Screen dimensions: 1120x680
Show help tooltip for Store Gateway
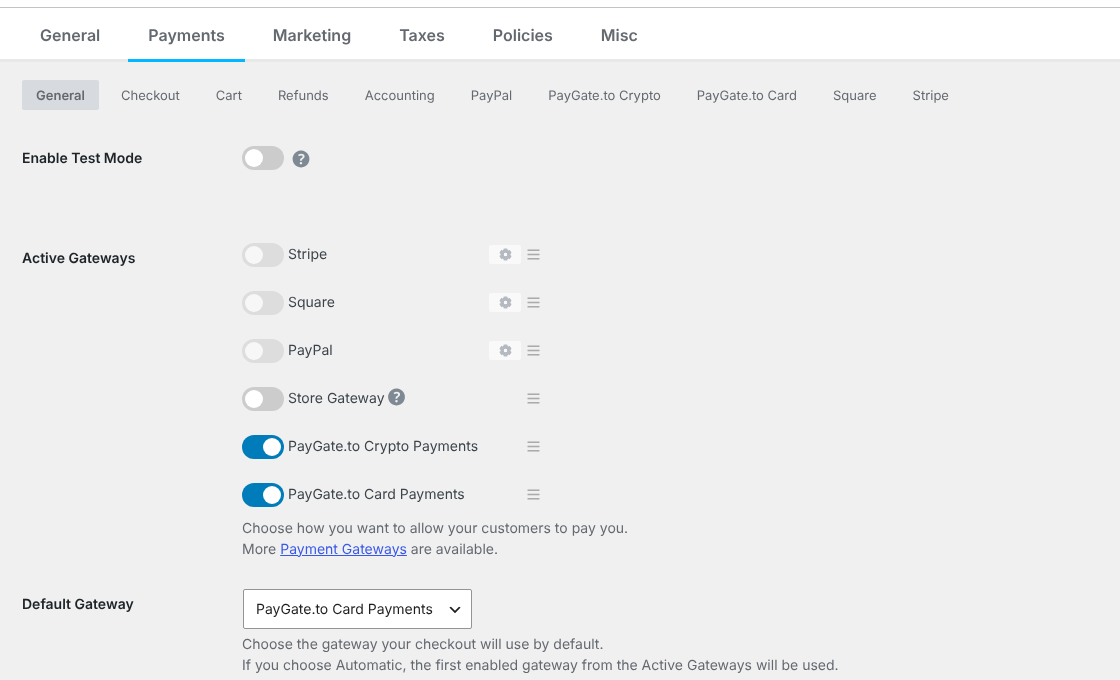(x=396, y=397)
